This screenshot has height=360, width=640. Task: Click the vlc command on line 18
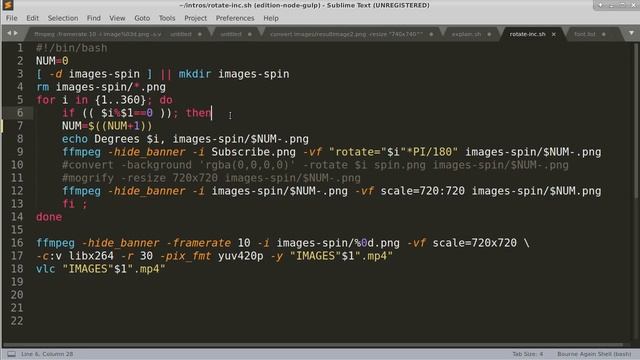45,269
